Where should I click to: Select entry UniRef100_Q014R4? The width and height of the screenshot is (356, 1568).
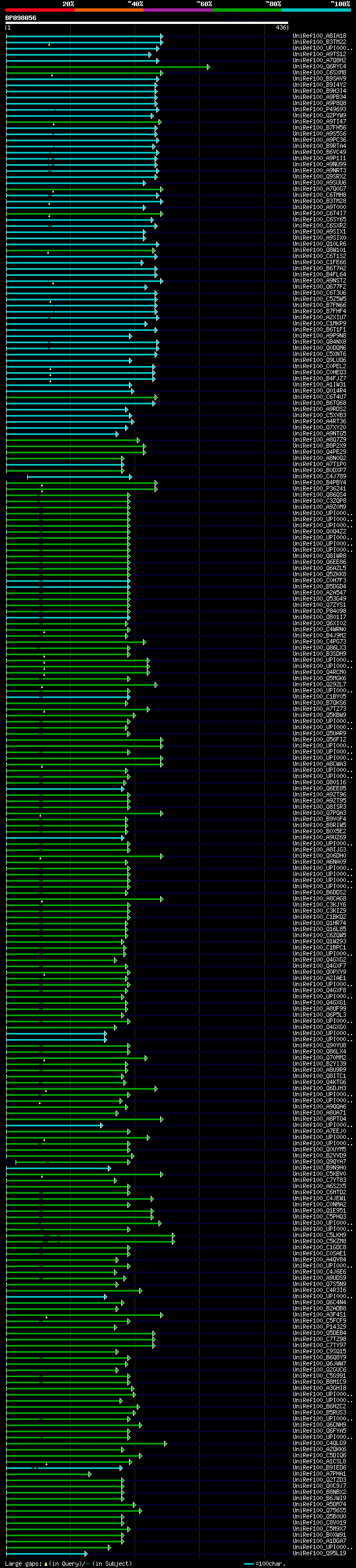[319, 391]
